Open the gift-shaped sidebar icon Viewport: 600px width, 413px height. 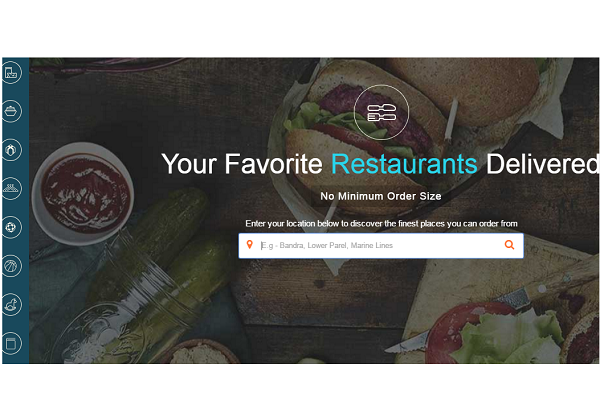pos(11,150)
